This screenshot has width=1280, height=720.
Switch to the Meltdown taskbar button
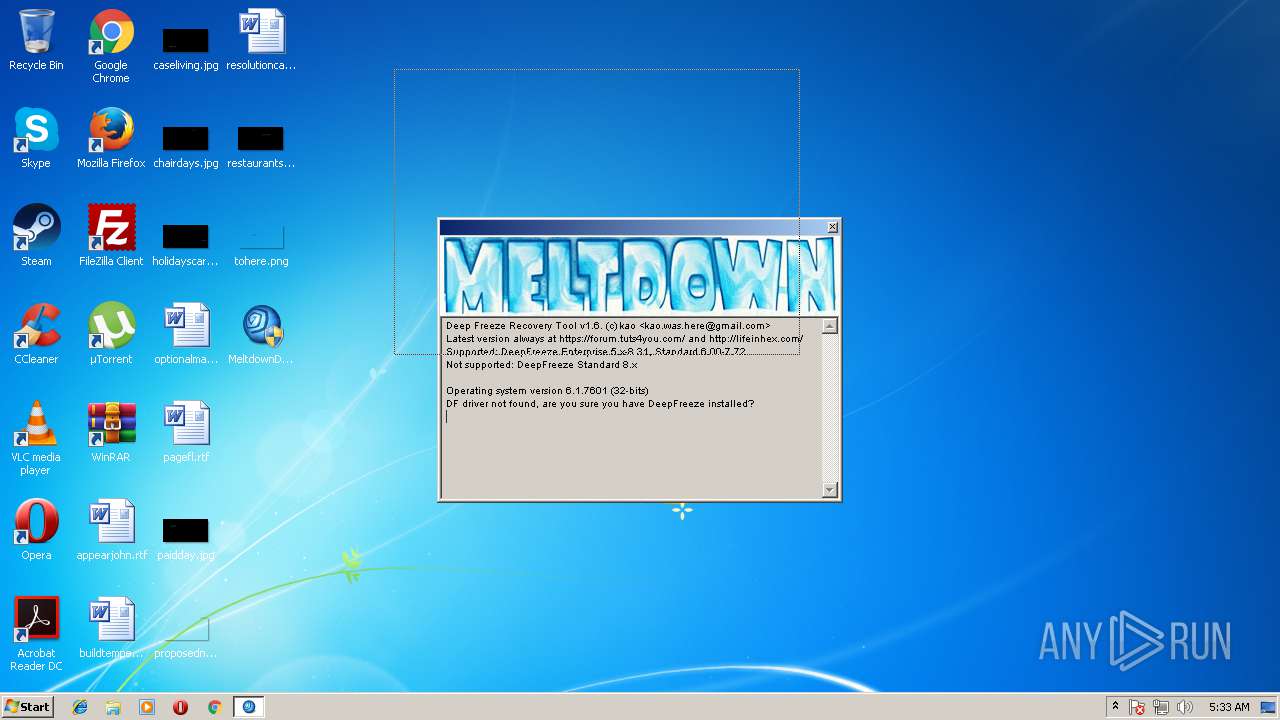249,707
